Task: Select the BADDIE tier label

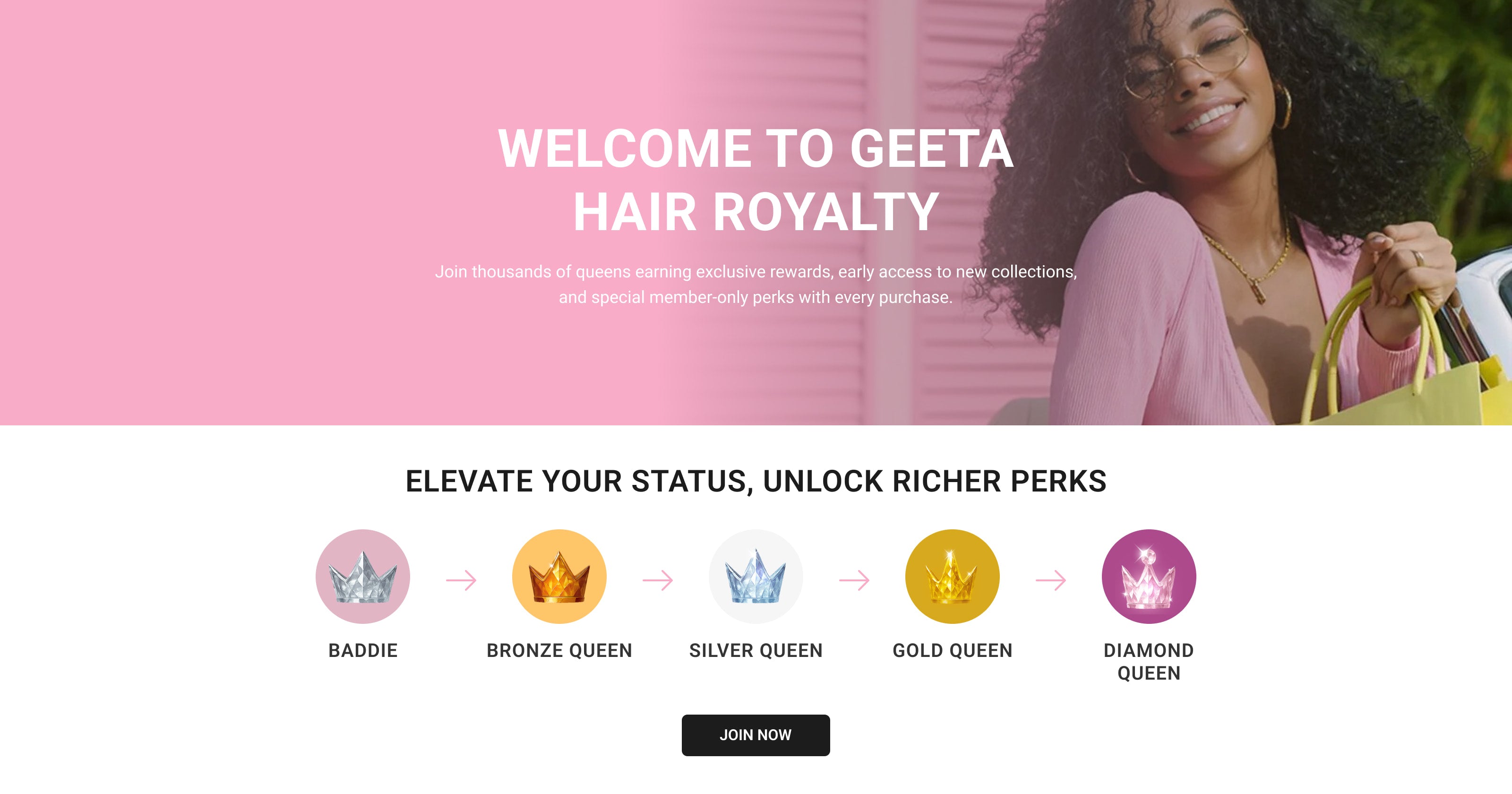Action: [363, 651]
